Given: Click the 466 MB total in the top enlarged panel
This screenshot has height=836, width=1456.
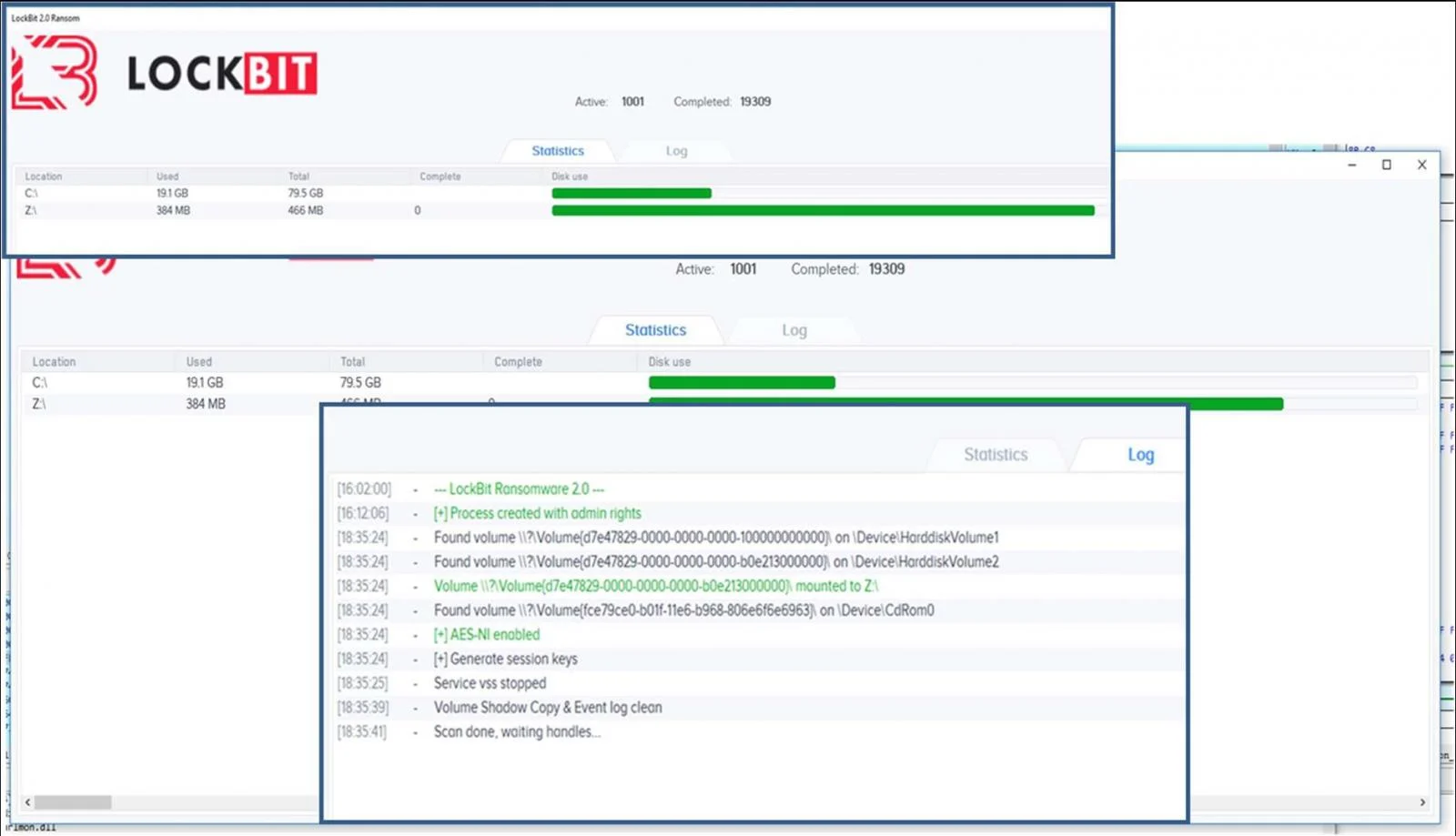Looking at the screenshot, I should pyautogui.click(x=306, y=210).
